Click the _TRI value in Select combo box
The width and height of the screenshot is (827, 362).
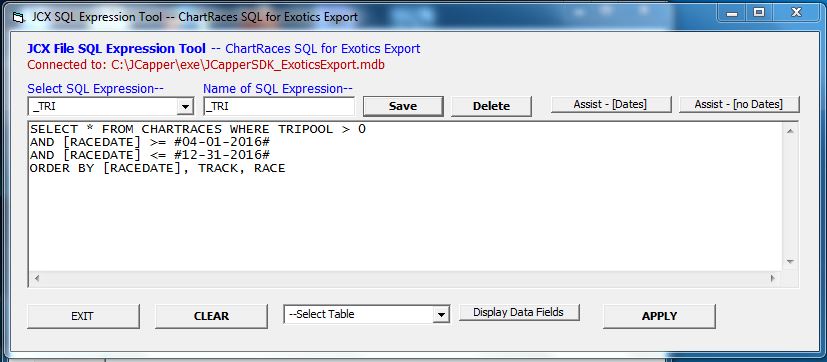tap(44, 107)
